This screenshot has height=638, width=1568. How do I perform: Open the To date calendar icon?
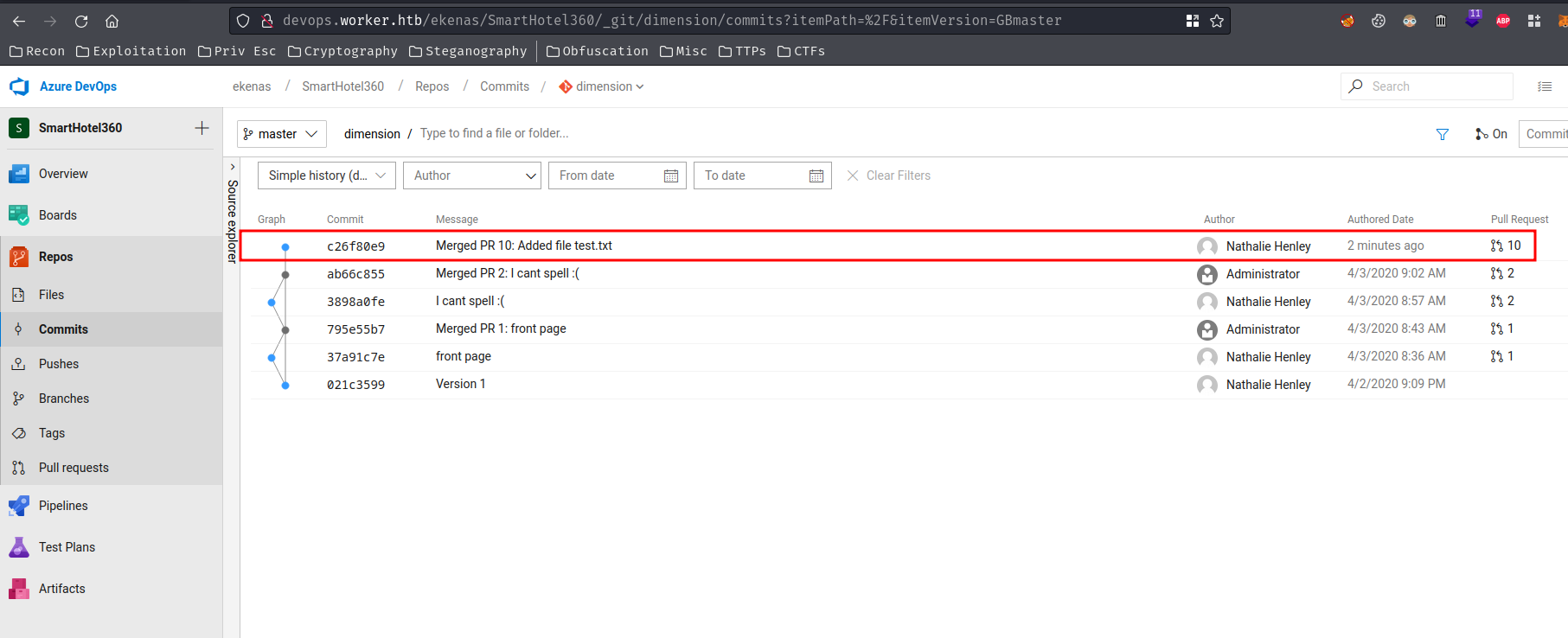click(x=816, y=175)
